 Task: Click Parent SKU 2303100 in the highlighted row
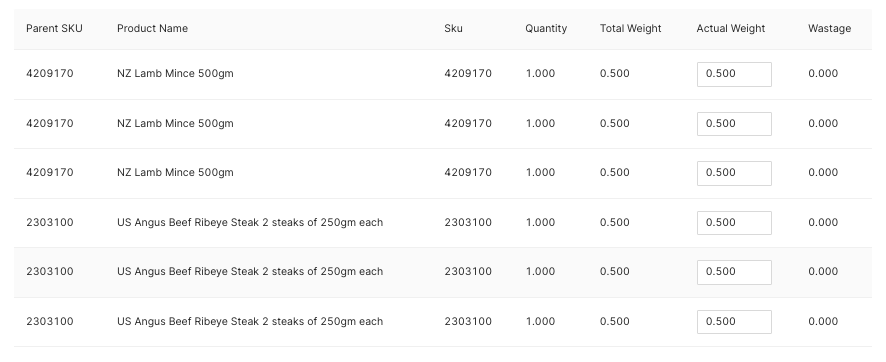[50, 272]
